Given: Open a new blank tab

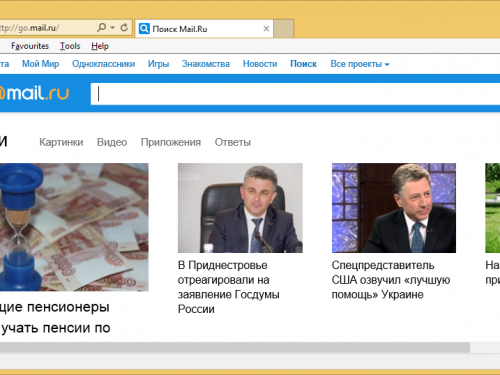Looking at the screenshot, I should pos(284,29).
